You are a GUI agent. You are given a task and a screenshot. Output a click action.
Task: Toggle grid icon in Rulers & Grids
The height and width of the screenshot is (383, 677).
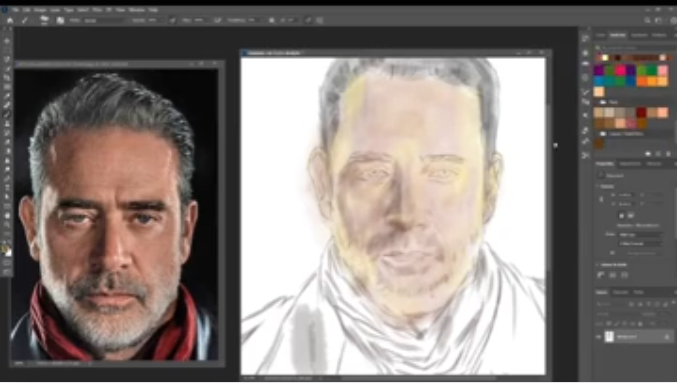tap(613, 275)
